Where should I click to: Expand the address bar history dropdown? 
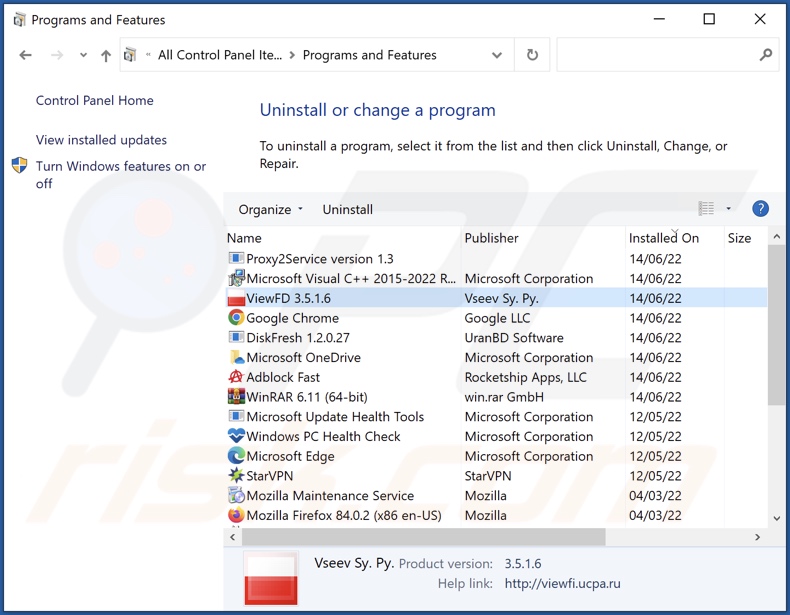[497, 55]
